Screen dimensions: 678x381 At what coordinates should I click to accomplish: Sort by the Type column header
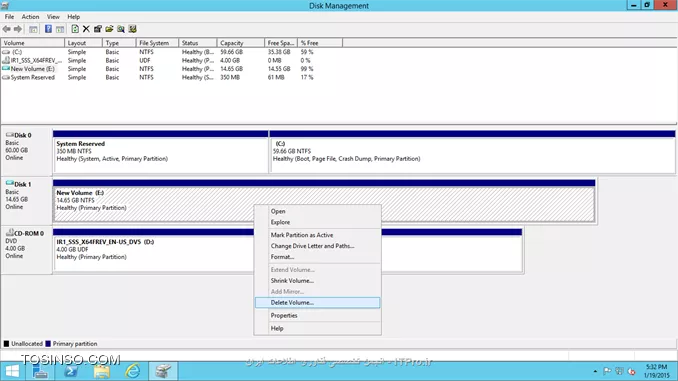[x=119, y=43]
